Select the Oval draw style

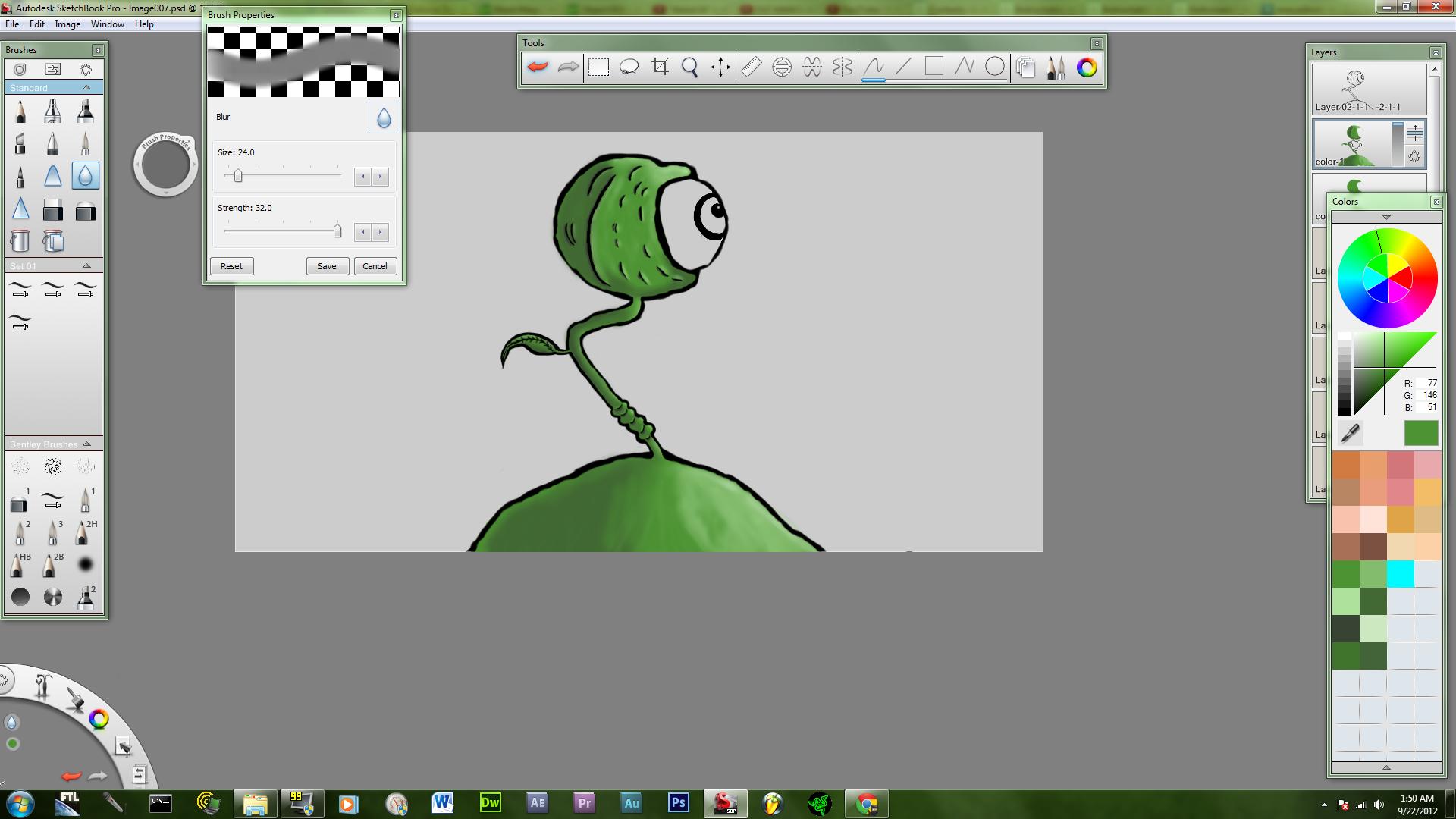tap(995, 67)
